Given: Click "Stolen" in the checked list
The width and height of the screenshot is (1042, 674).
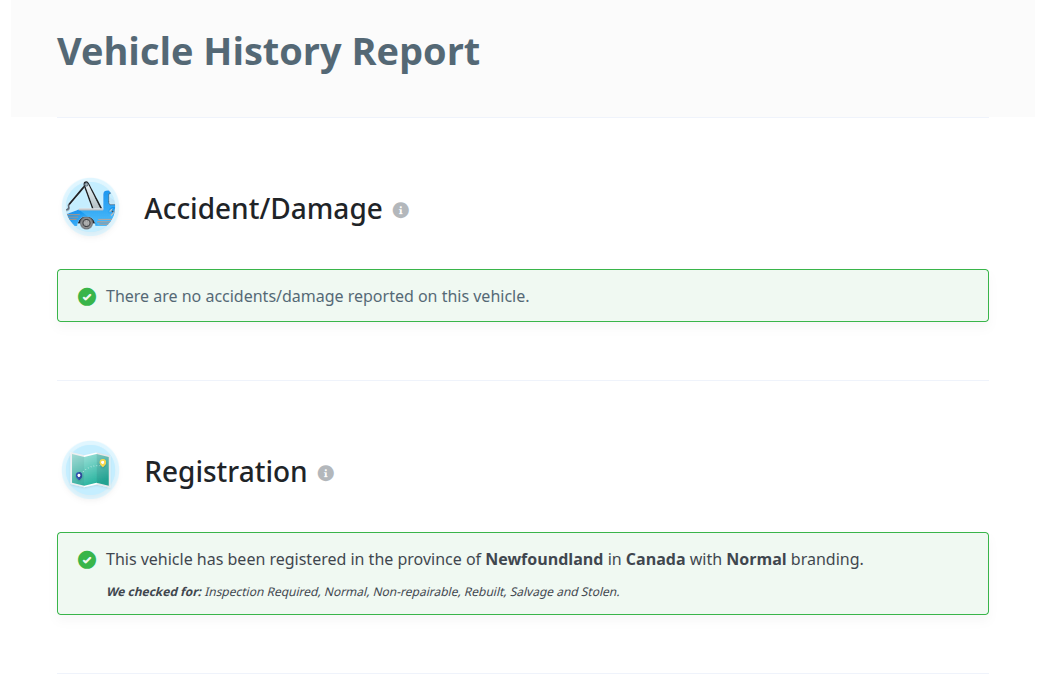Looking at the screenshot, I should (x=598, y=592).
